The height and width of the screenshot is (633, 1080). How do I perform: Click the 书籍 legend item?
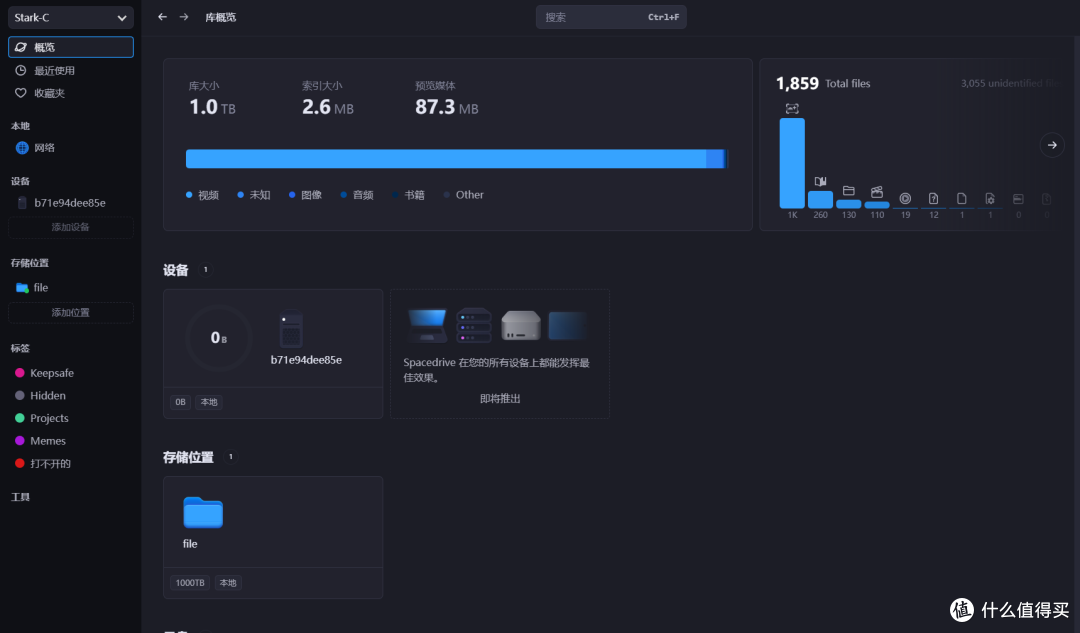[x=408, y=195]
